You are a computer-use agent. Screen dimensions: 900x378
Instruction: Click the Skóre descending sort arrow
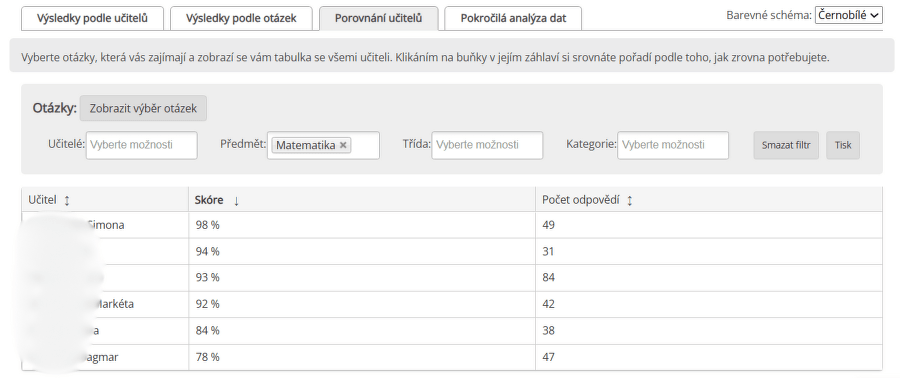coord(236,200)
